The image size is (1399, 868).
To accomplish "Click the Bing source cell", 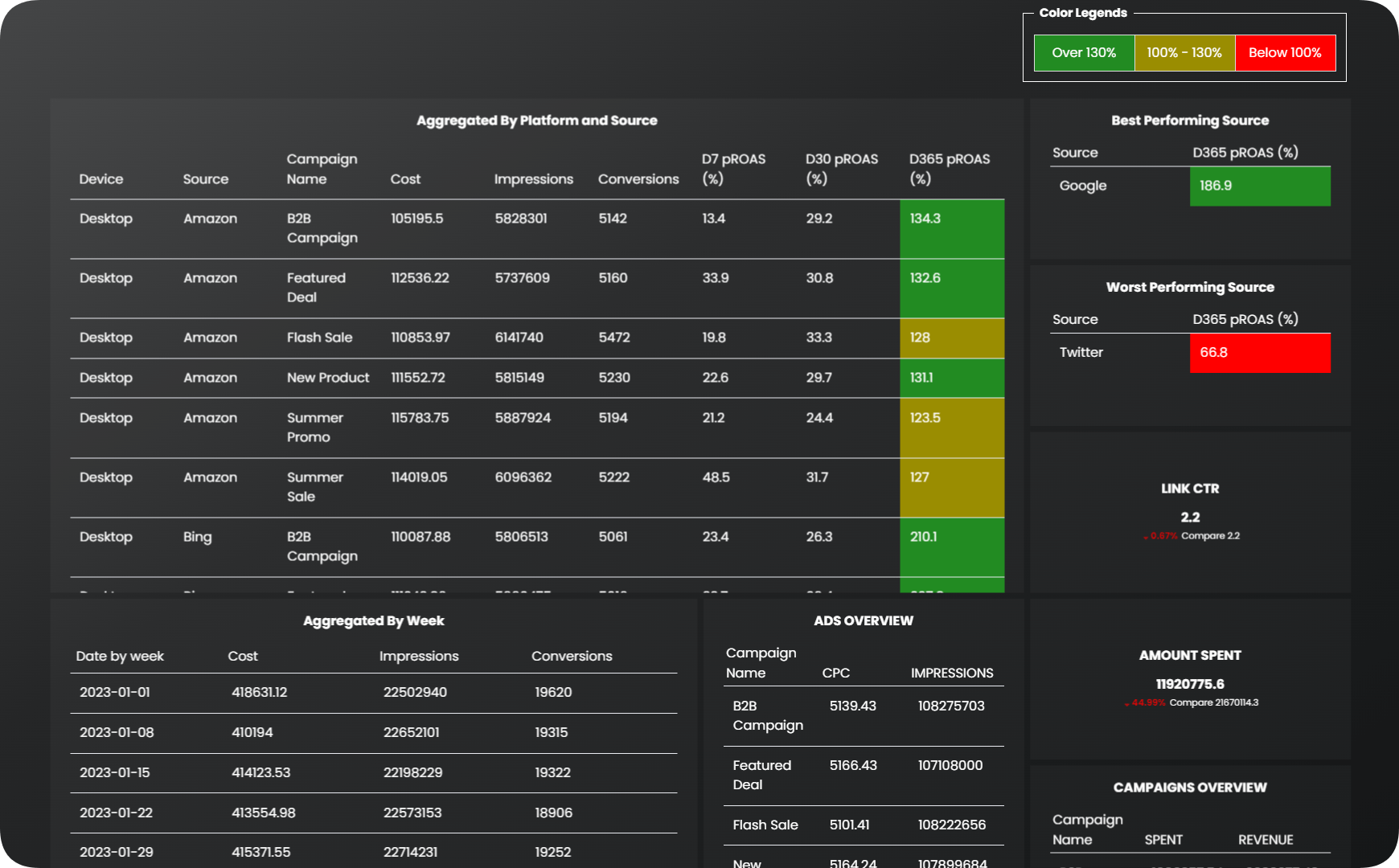I will coord(198,537).
